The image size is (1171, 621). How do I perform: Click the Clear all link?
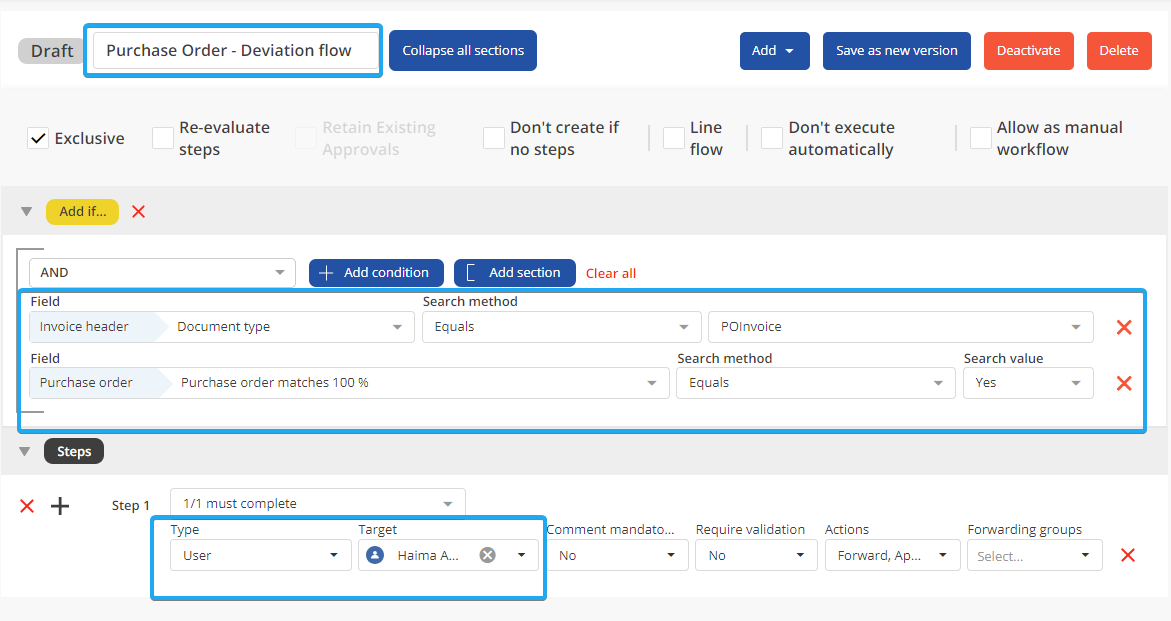611,273
